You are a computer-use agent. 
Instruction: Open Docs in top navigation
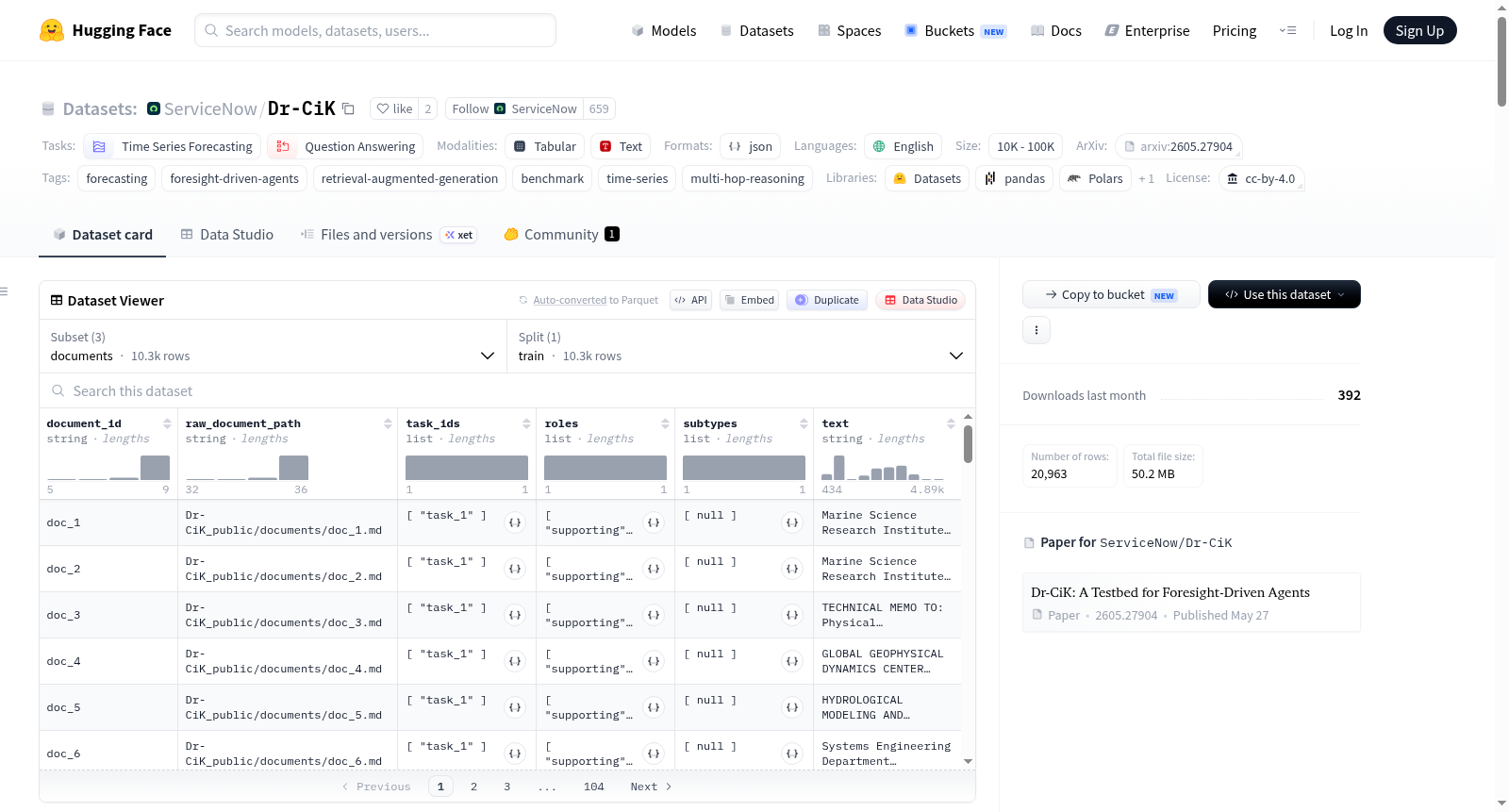(x=1055, y=30)
